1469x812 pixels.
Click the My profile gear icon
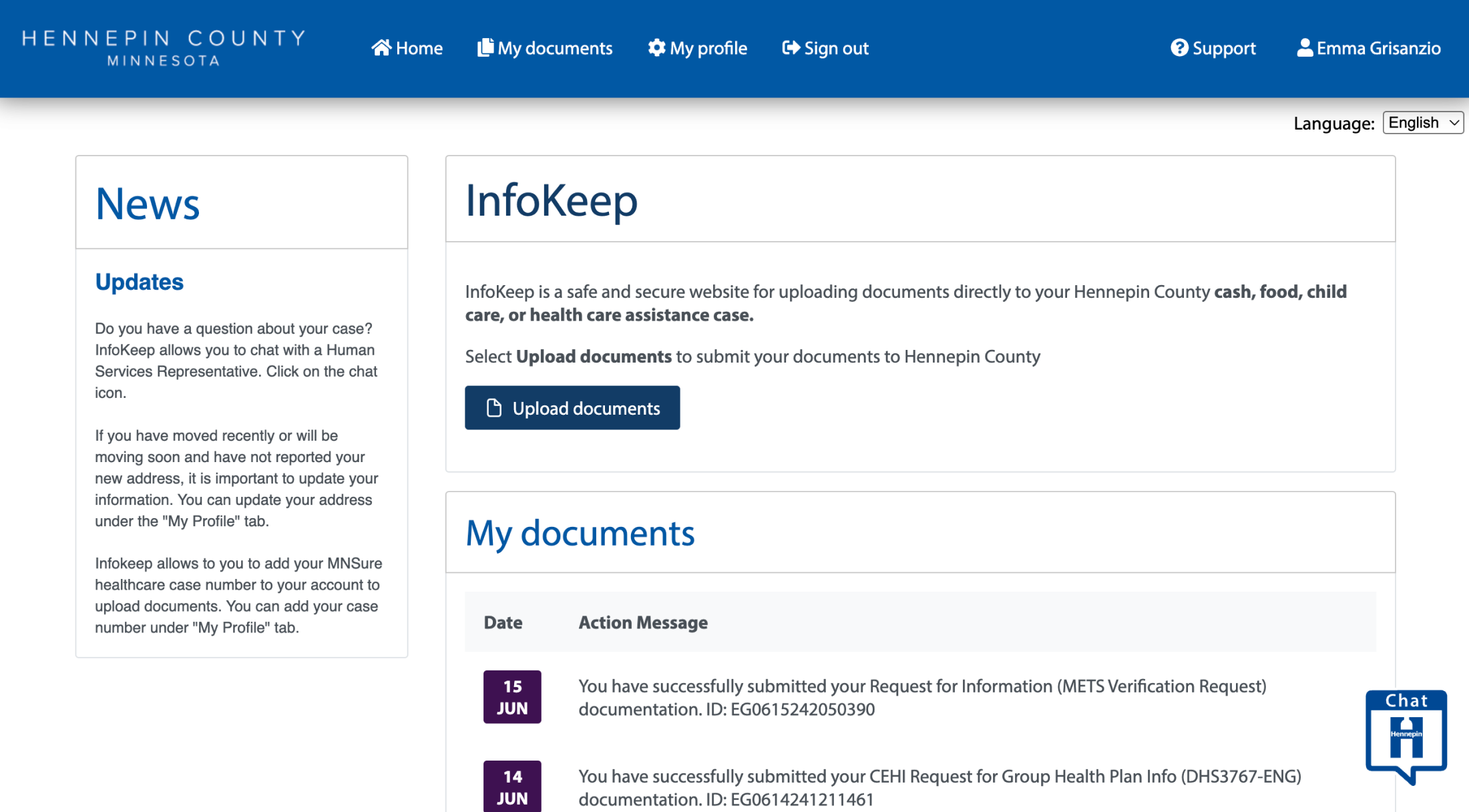point(656,48)
